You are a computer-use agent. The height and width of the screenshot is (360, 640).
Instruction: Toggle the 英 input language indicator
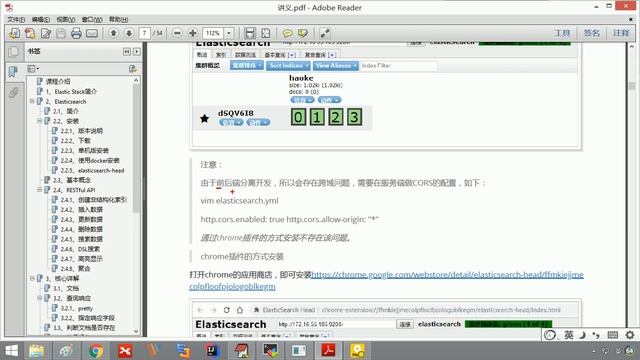(x=569, y=335)
